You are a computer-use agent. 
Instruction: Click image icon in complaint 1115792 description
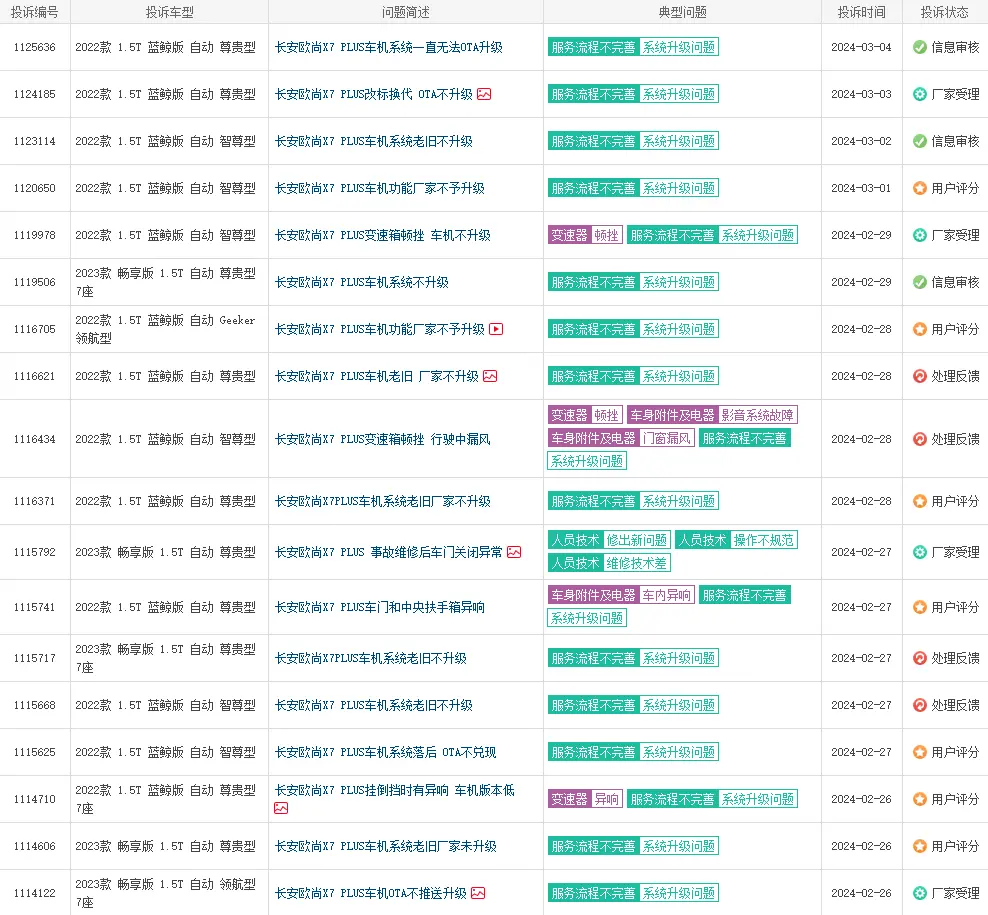(x=514, y=553)
